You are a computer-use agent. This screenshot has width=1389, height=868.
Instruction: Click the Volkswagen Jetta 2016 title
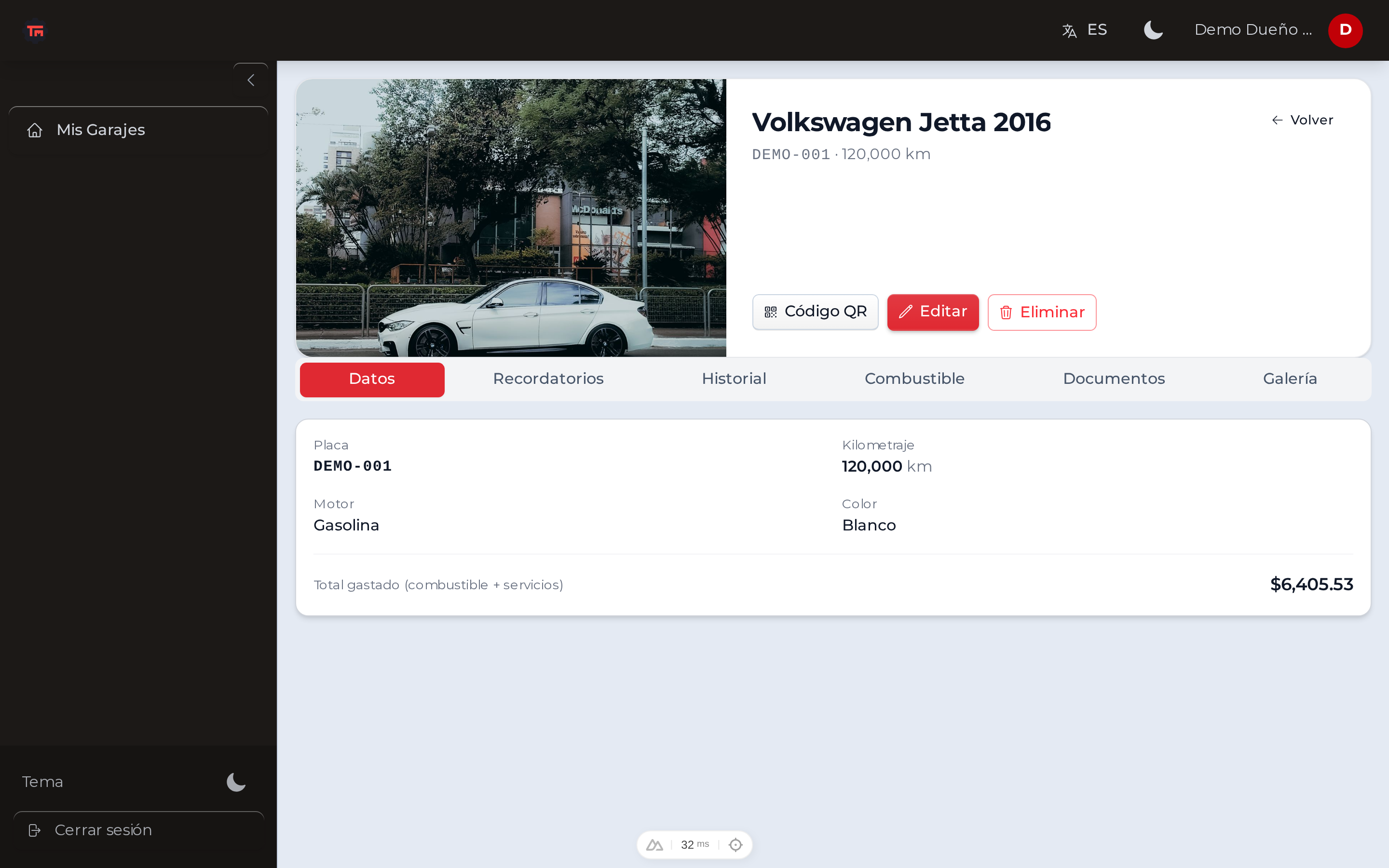(901, 122)
